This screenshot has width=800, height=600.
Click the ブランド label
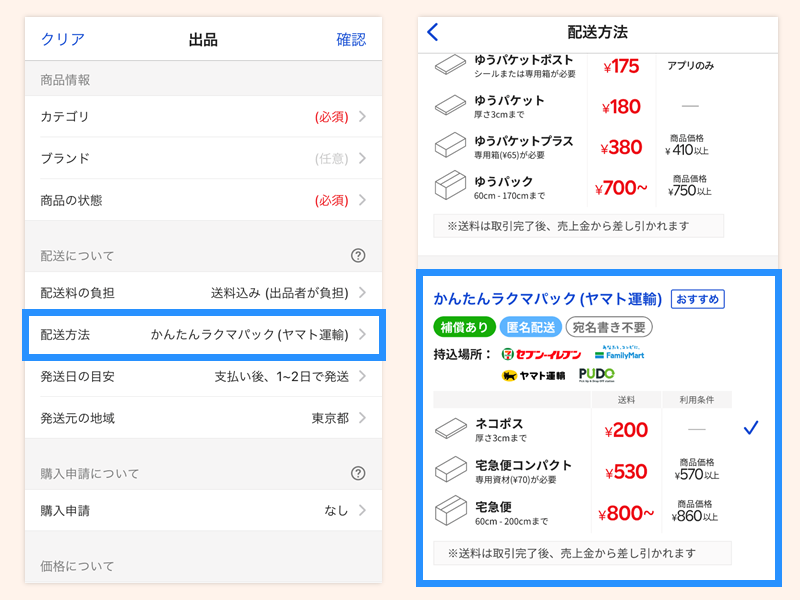tap(65, 158)
